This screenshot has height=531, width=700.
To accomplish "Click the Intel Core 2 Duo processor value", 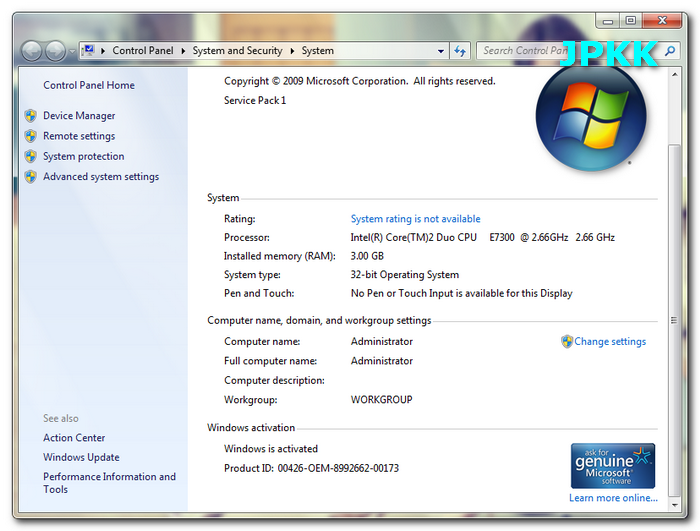I will [x=483, y=238].
